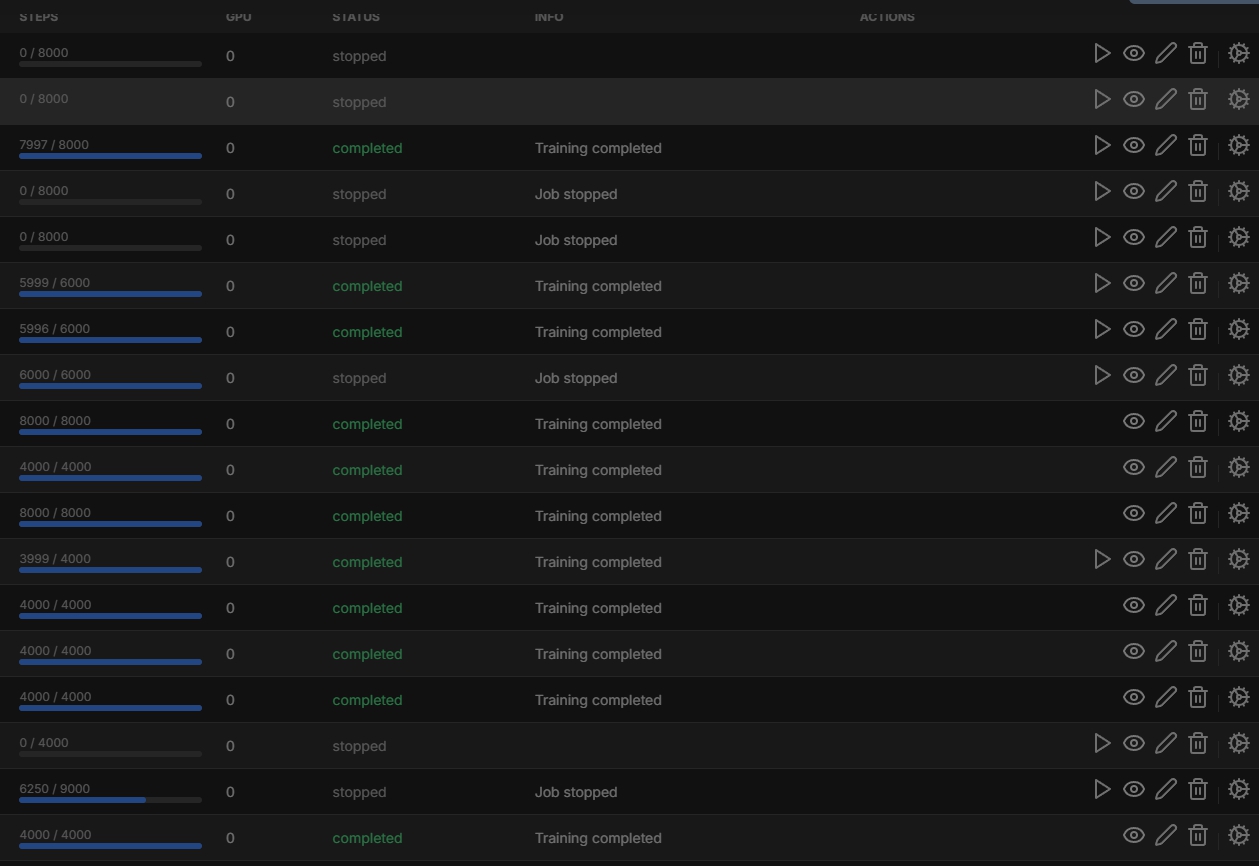Open gear menu for 6250 / 9000 job
Image resolution: width=1259 pixels, height=866 pixels.
(x=1239, y=789)
